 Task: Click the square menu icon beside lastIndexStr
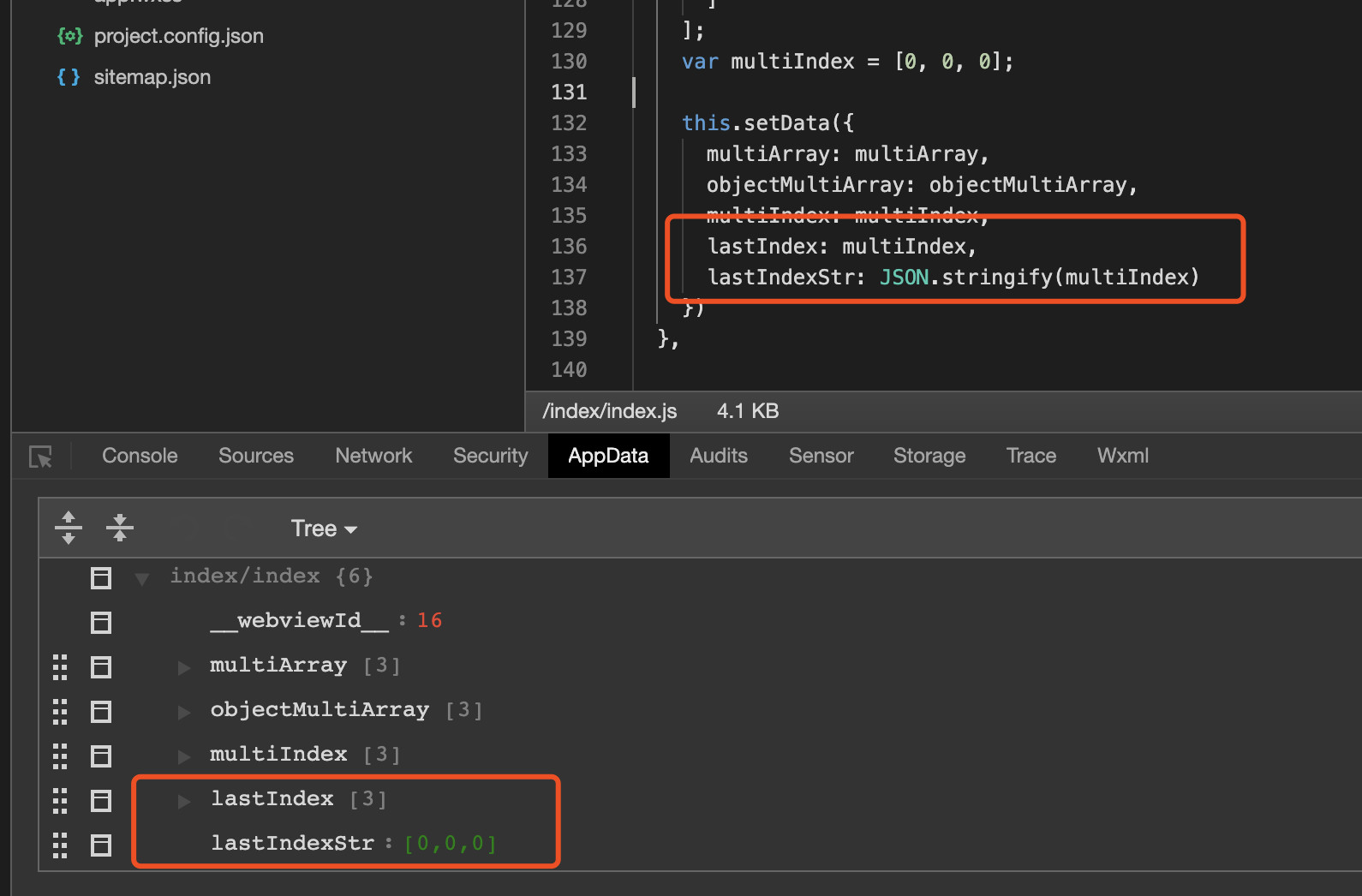[x=101, y=845]
